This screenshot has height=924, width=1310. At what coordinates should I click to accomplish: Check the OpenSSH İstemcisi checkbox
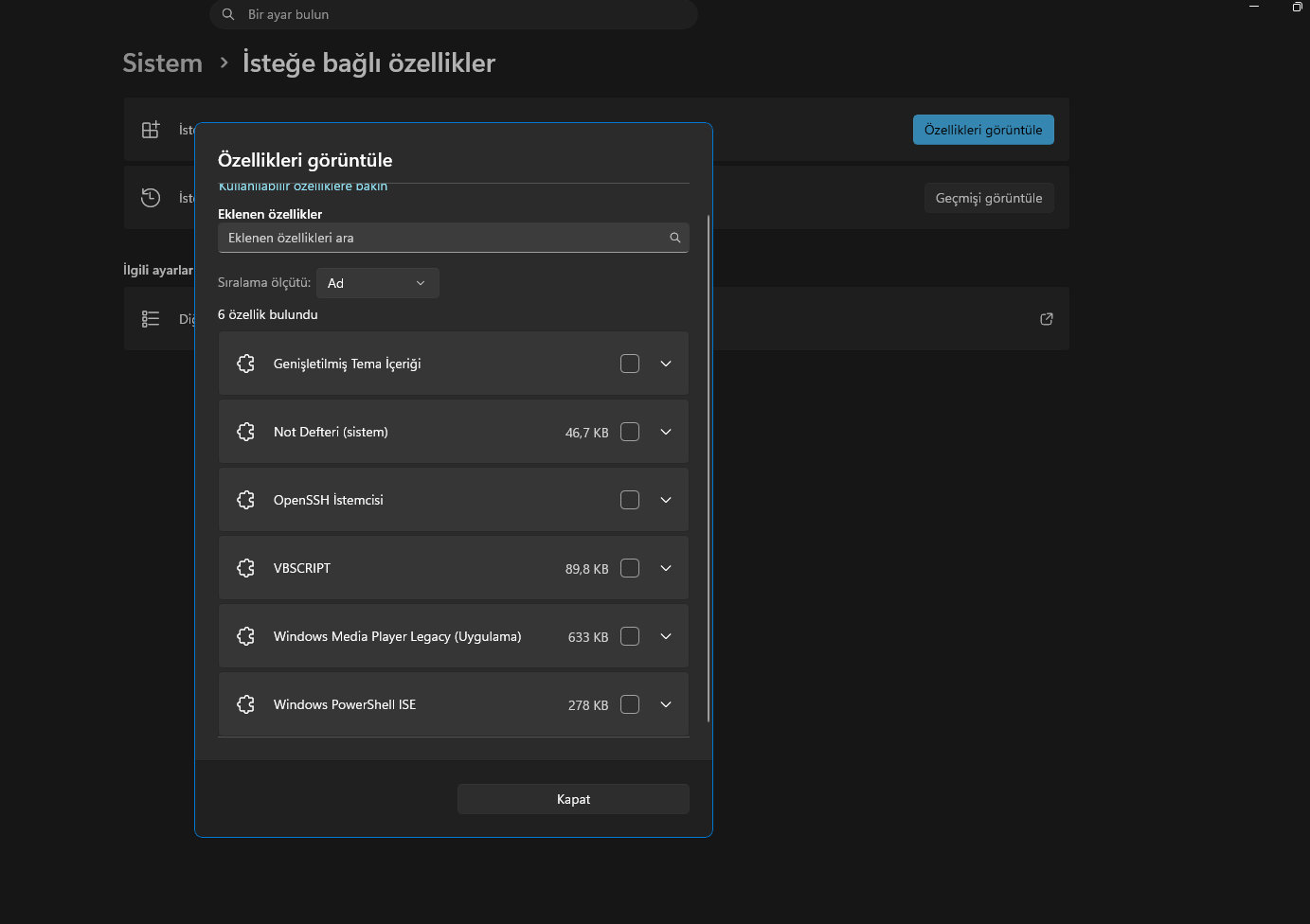(630, 500)
